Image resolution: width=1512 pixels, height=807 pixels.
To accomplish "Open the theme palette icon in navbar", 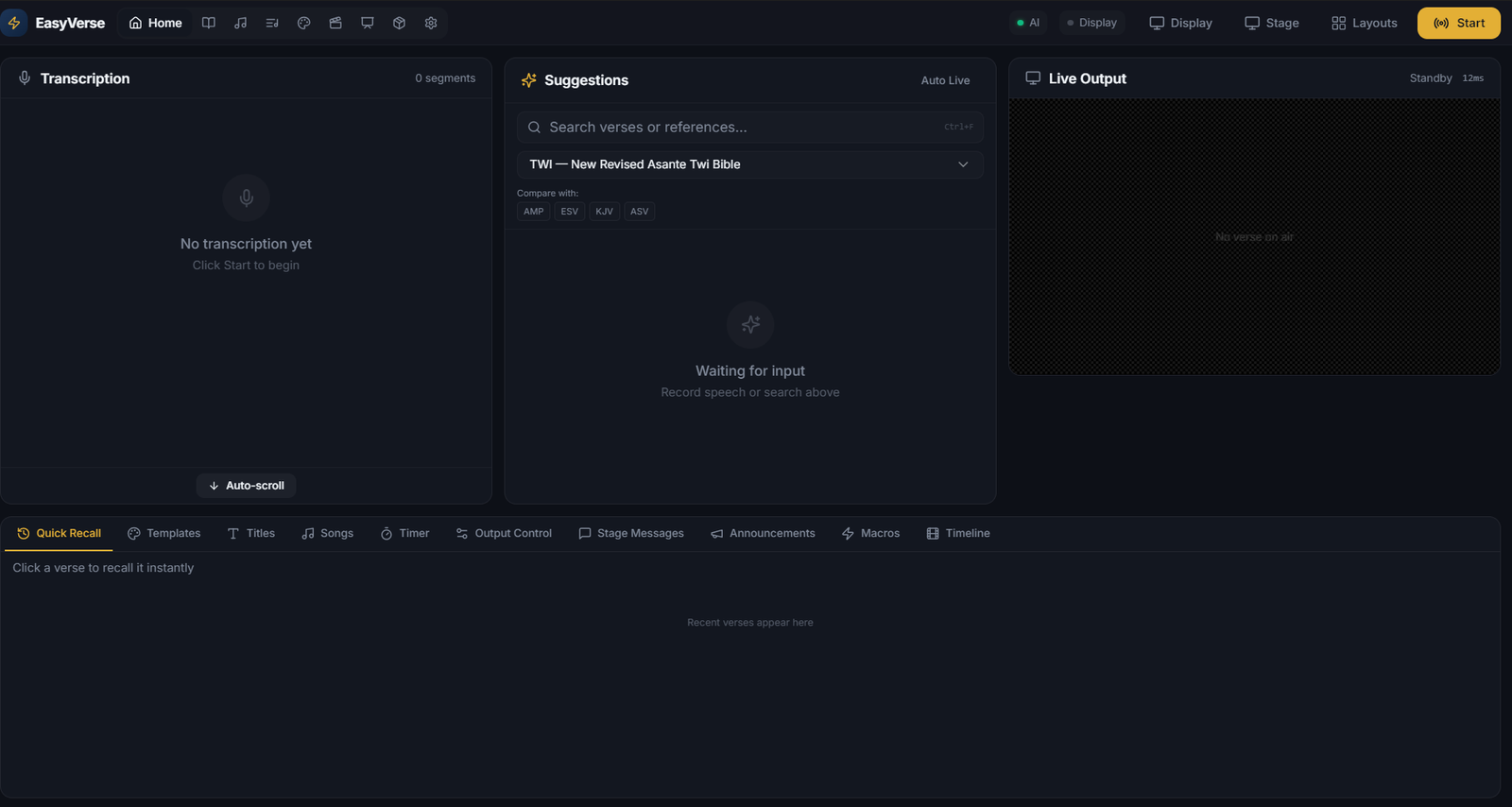I will coord(304,23).
